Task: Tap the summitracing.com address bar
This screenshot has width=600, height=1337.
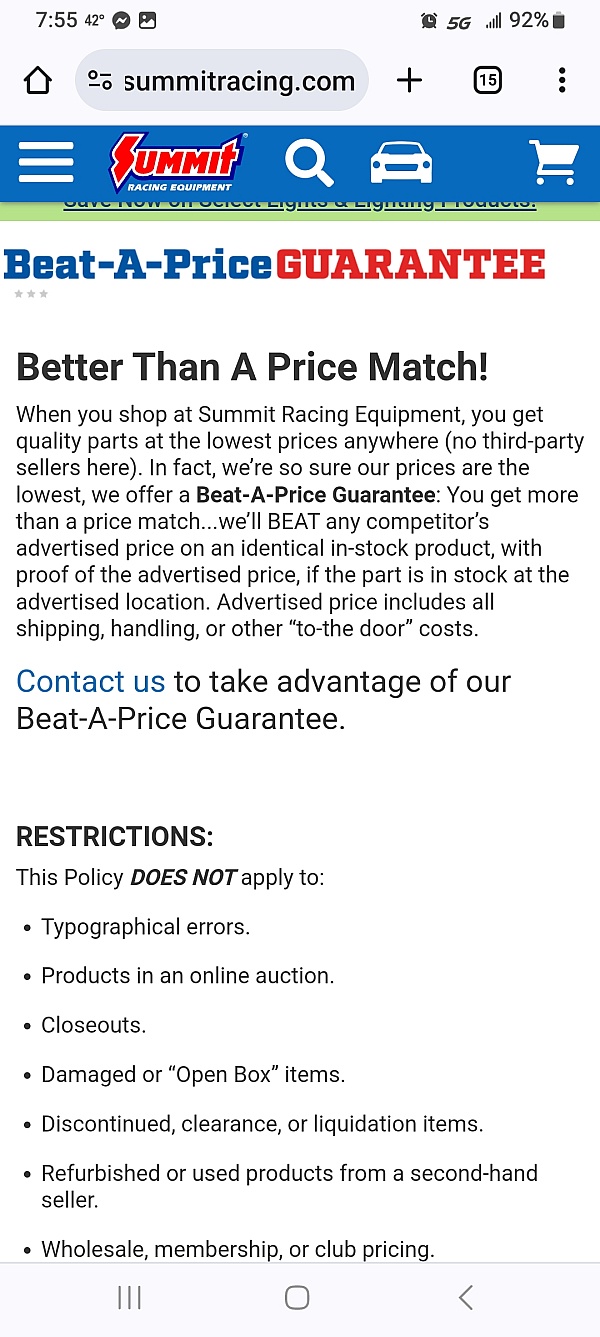Action: click(x=238, y=81)
